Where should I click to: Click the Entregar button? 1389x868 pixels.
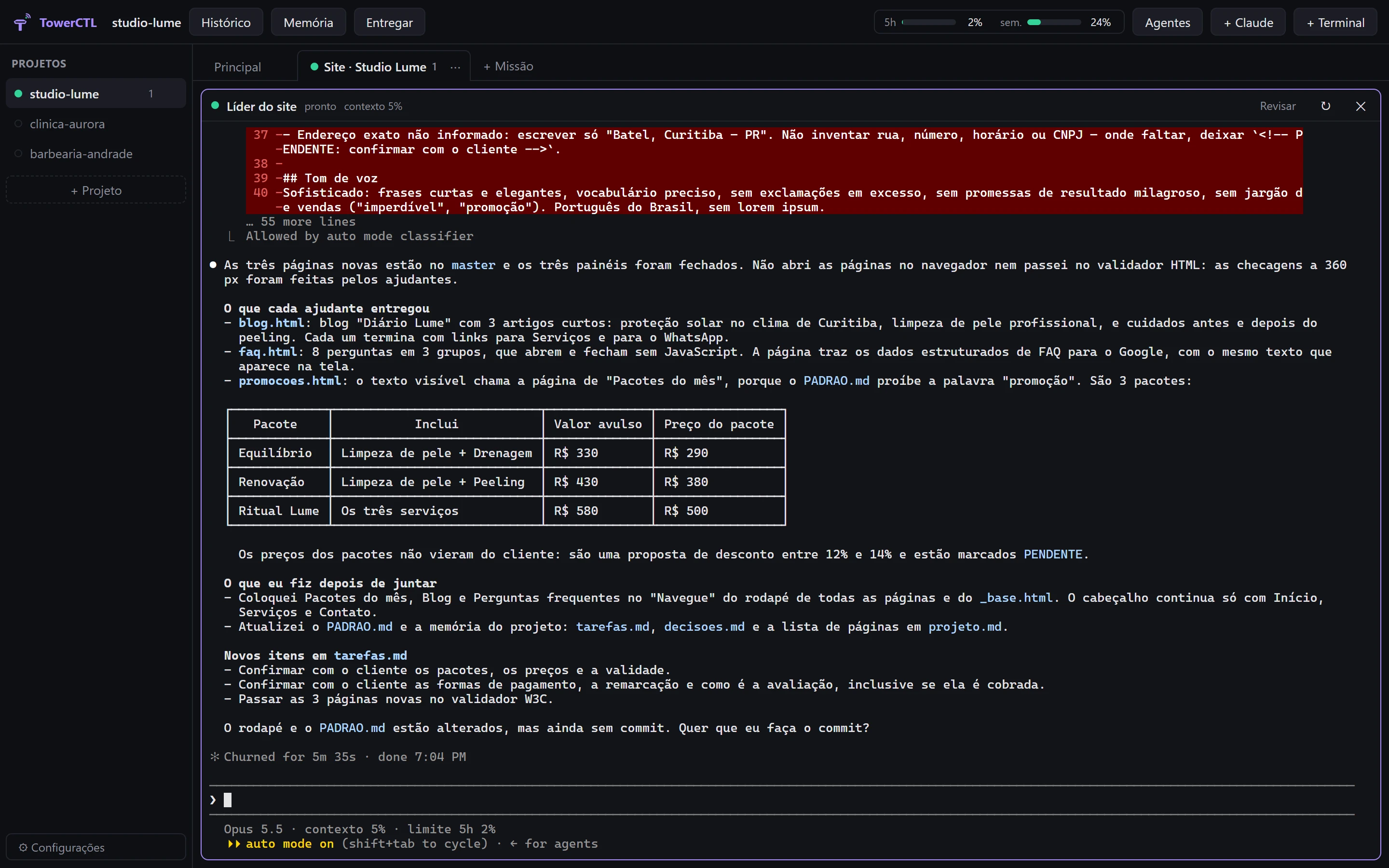coord(389,22)
